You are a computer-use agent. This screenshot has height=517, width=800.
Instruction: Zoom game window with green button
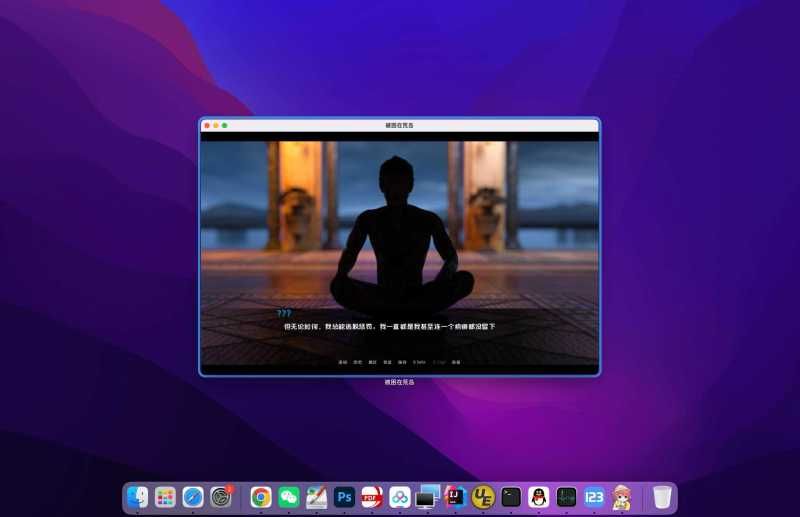click(x=224, y=126)
